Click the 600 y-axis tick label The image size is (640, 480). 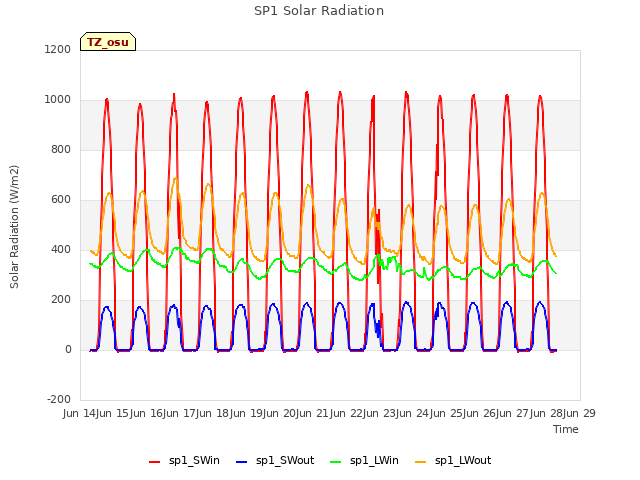61,200
